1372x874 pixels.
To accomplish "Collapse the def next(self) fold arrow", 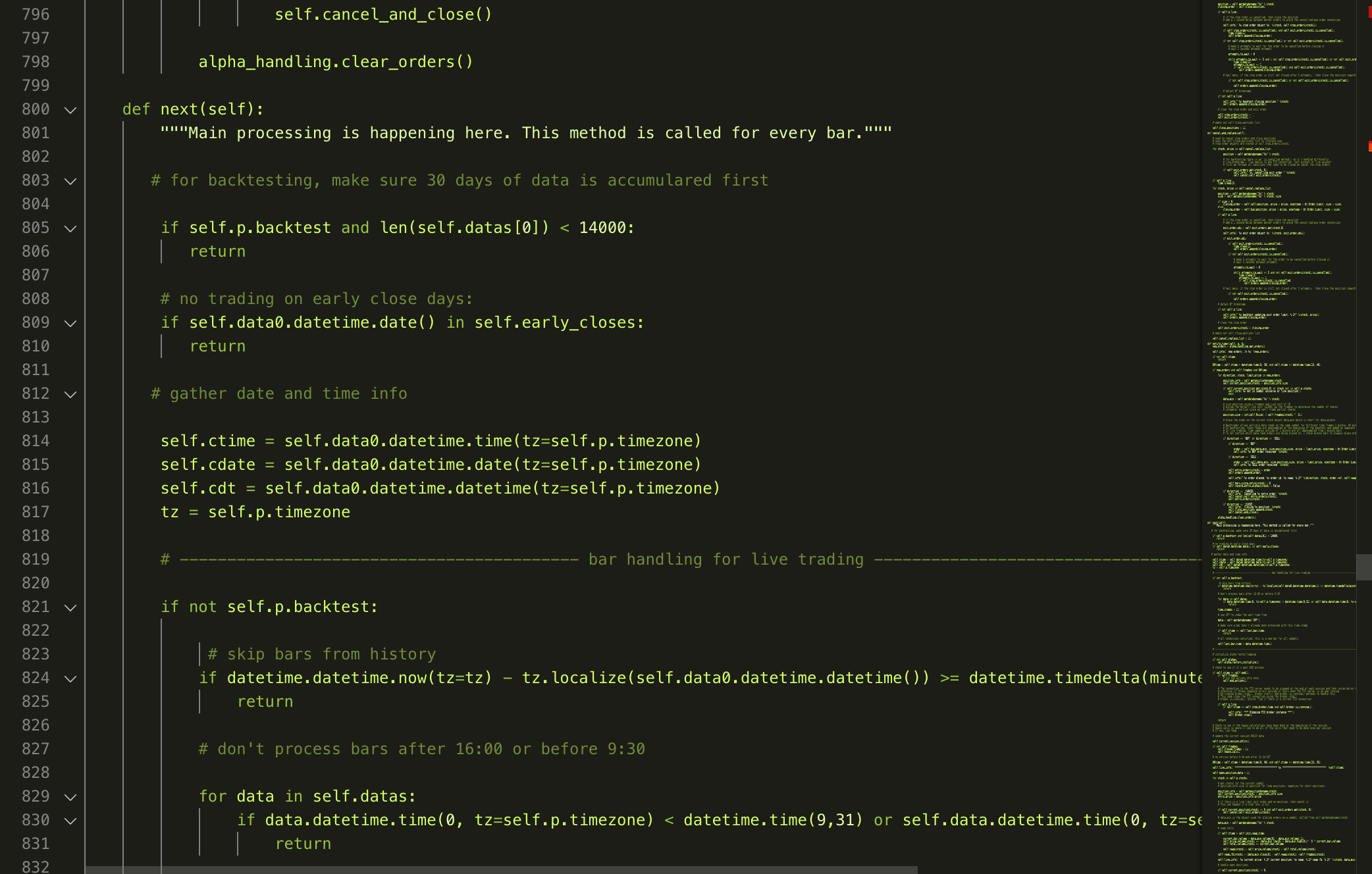I will click(x=70, y=110).
